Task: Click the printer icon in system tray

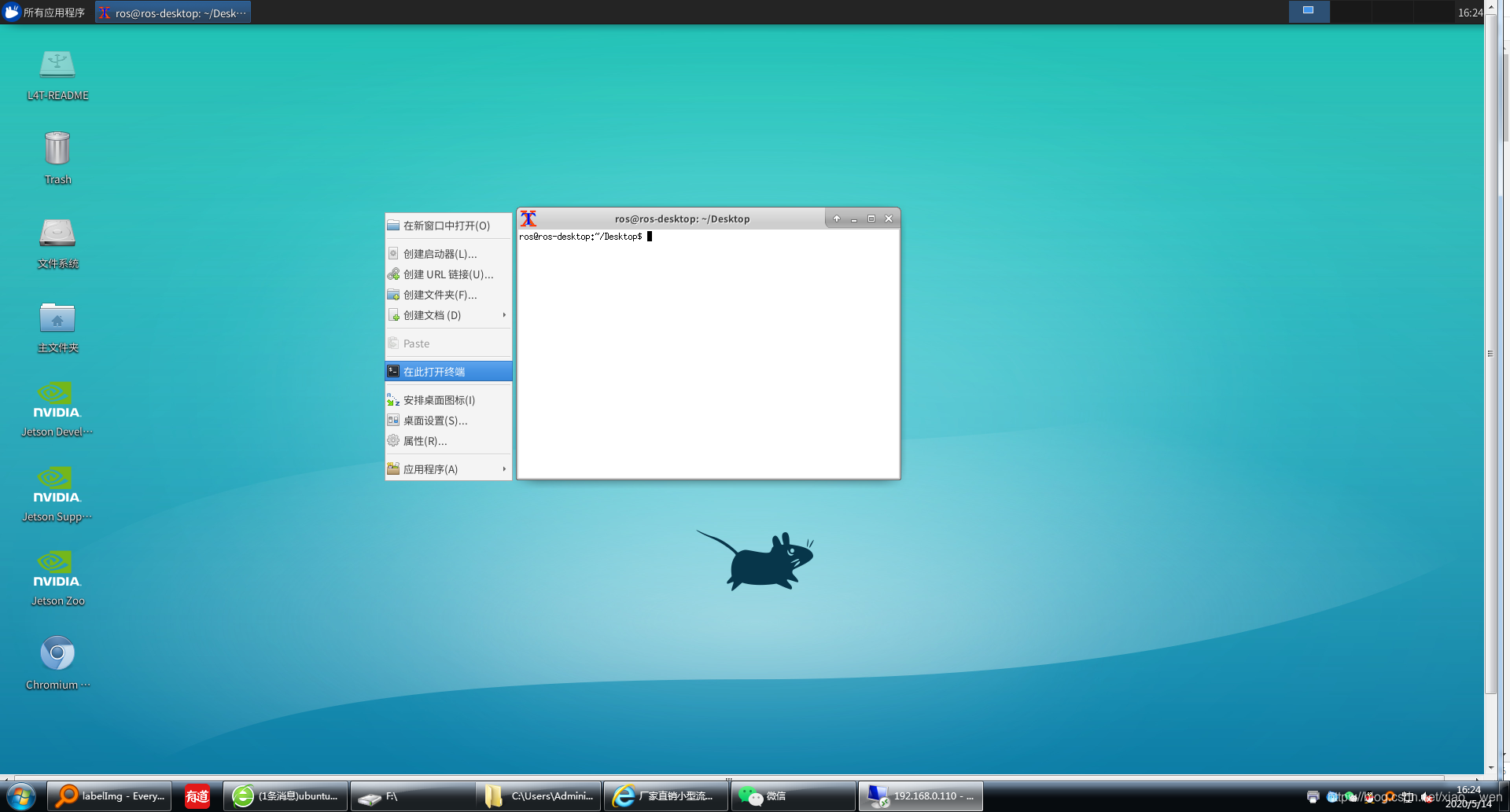Action: point(1313,797)
